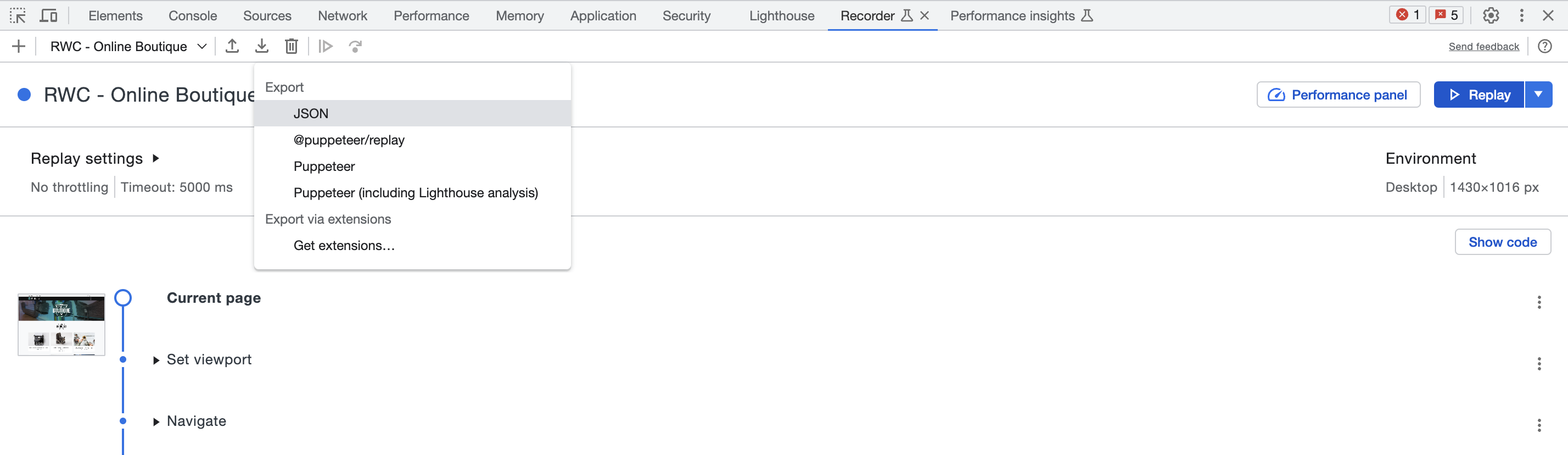Select JSON from the Export menu
The width and height of the screenshot is (1568, 455).
tap(311, 113)
